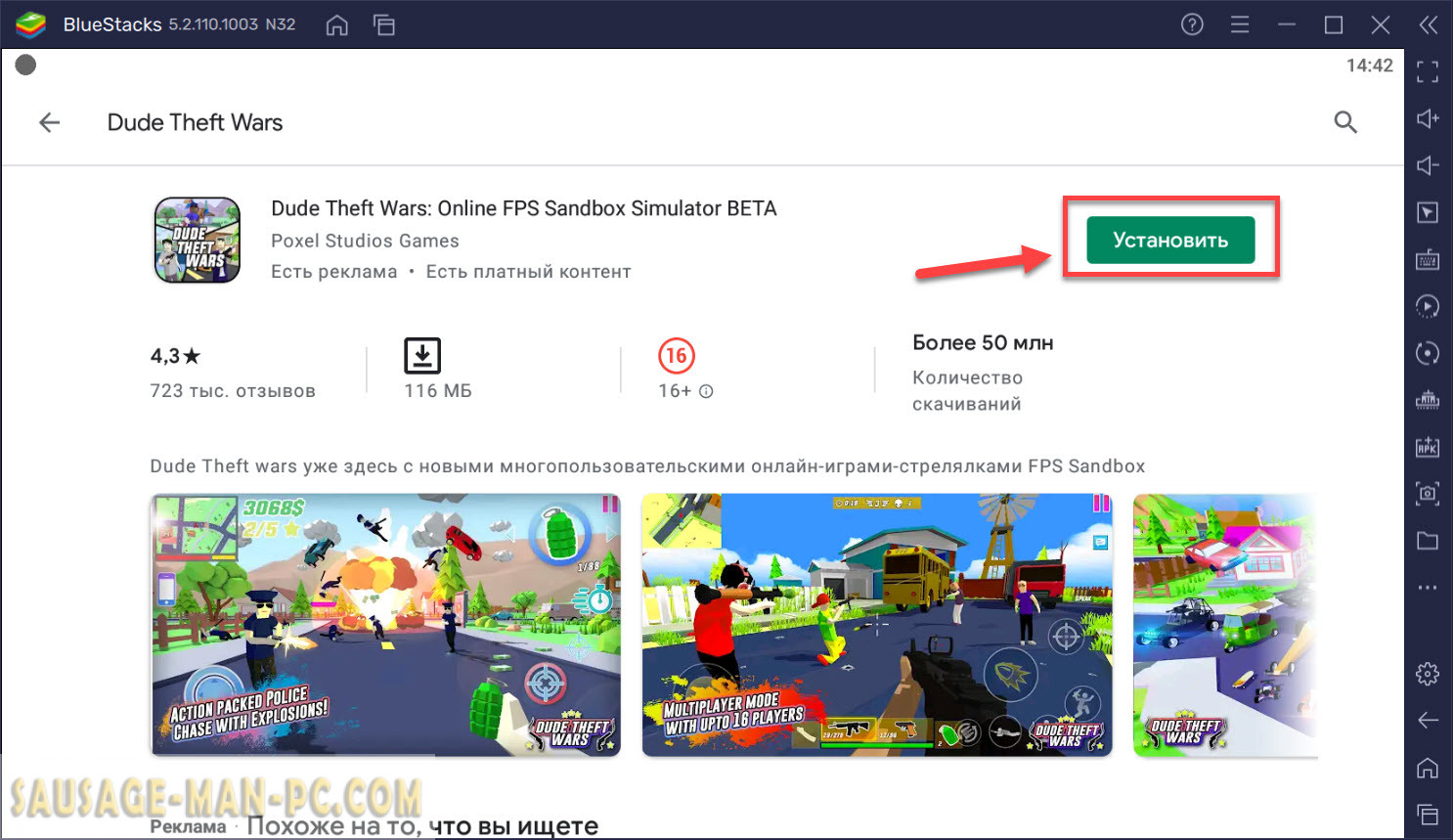Activate the lock cursor icon in sidebar
Viewport: 1453px width, 840px height.
click(x=1428, y=212)
